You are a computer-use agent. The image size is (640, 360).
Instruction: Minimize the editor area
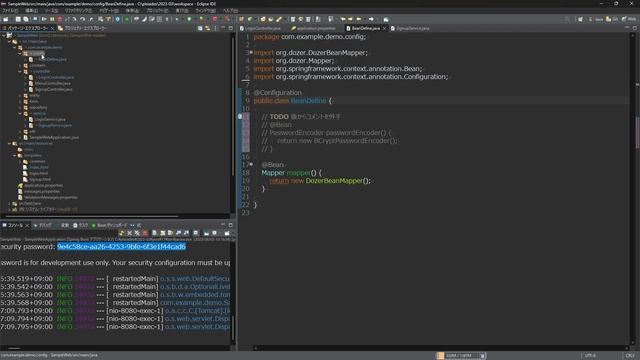627,28
